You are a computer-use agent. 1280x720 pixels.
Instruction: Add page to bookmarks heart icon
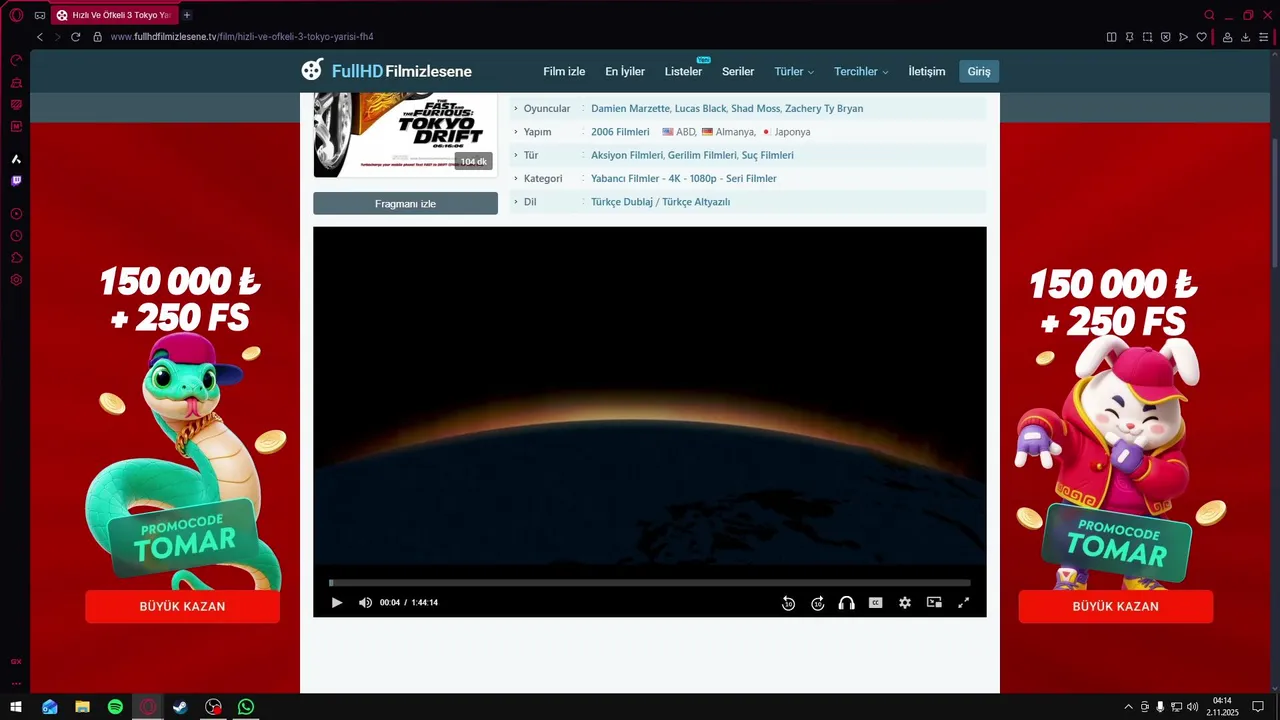pos(1201,37)
